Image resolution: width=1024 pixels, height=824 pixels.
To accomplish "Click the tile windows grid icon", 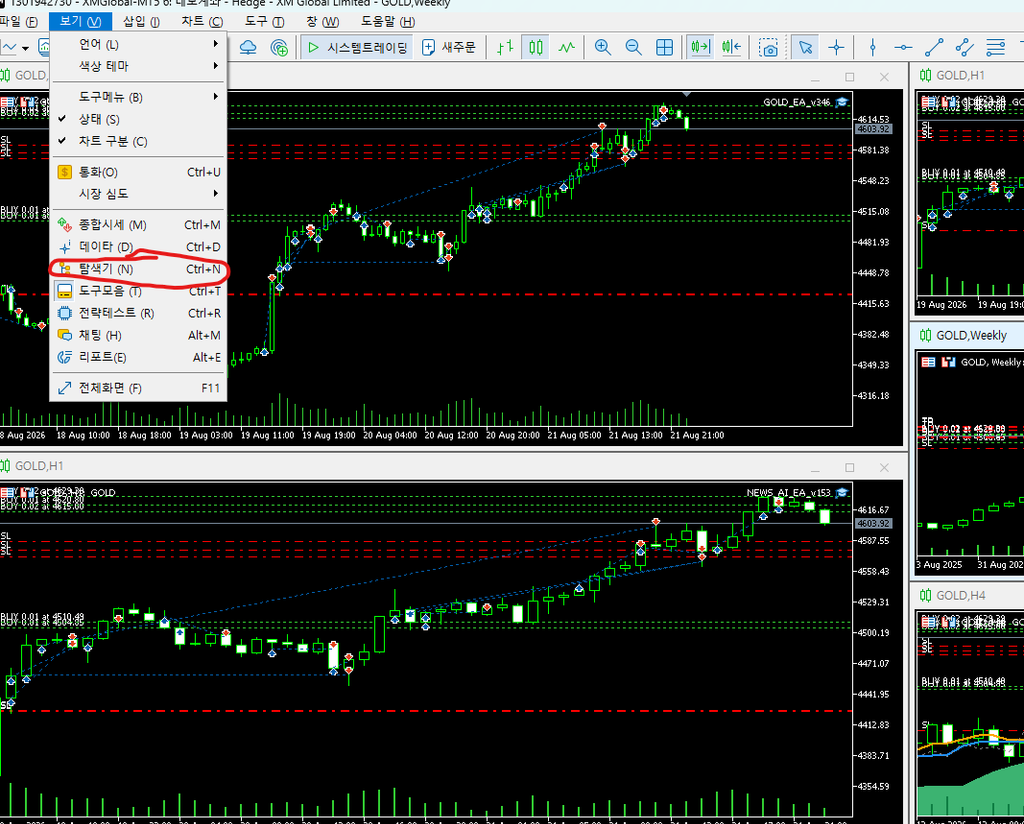I will point(664,47).
